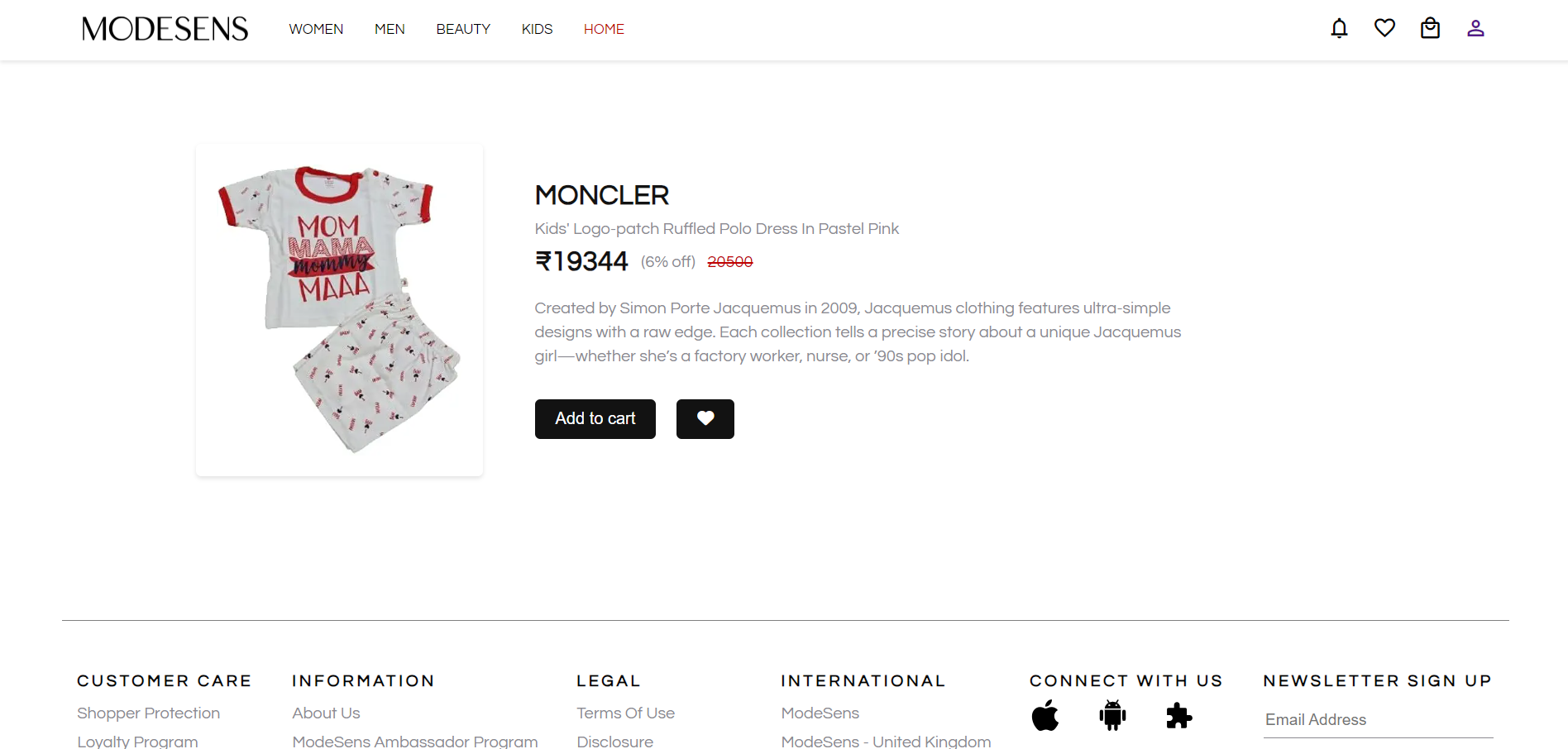
Task: Open the shopping bag icon
Action: 1430,29
